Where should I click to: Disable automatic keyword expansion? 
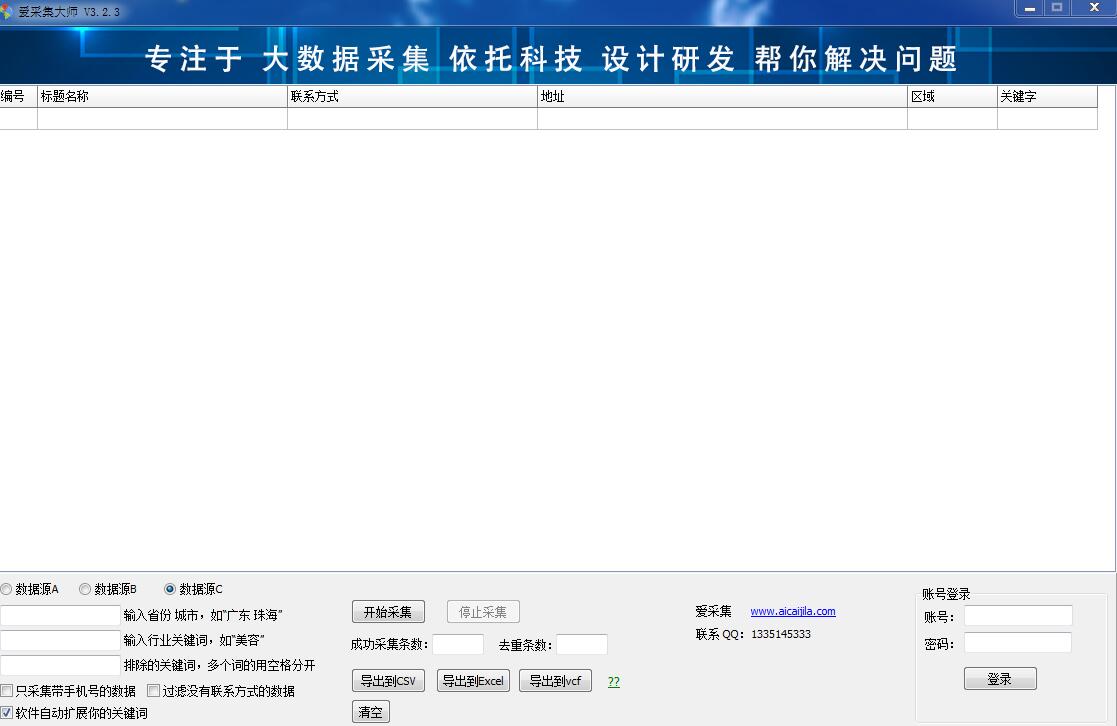point(7,713)
